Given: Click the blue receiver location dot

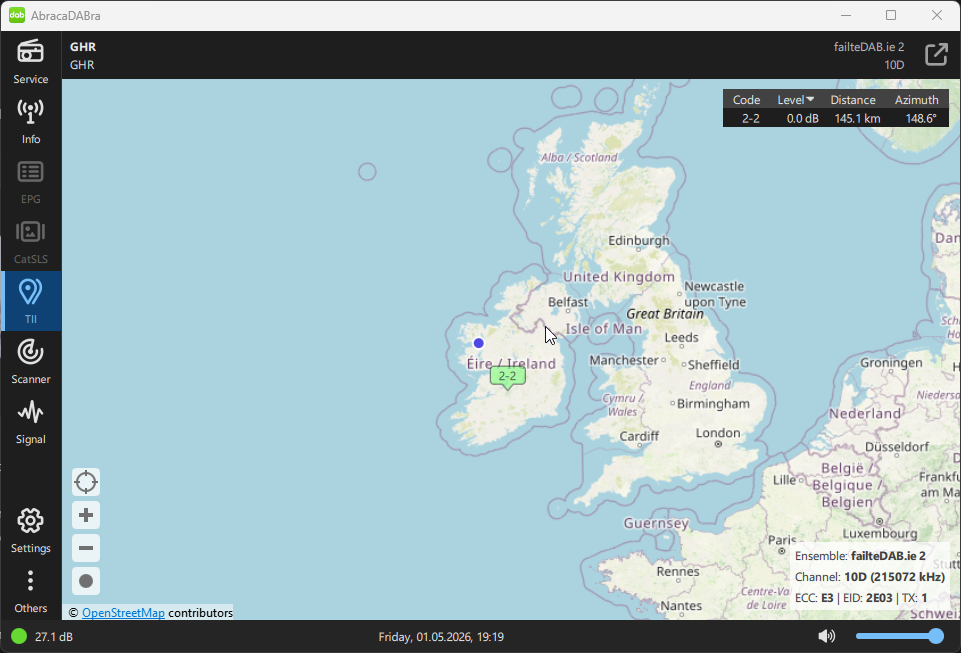Looking at the screenshot, I should click(x=479, y=343).
